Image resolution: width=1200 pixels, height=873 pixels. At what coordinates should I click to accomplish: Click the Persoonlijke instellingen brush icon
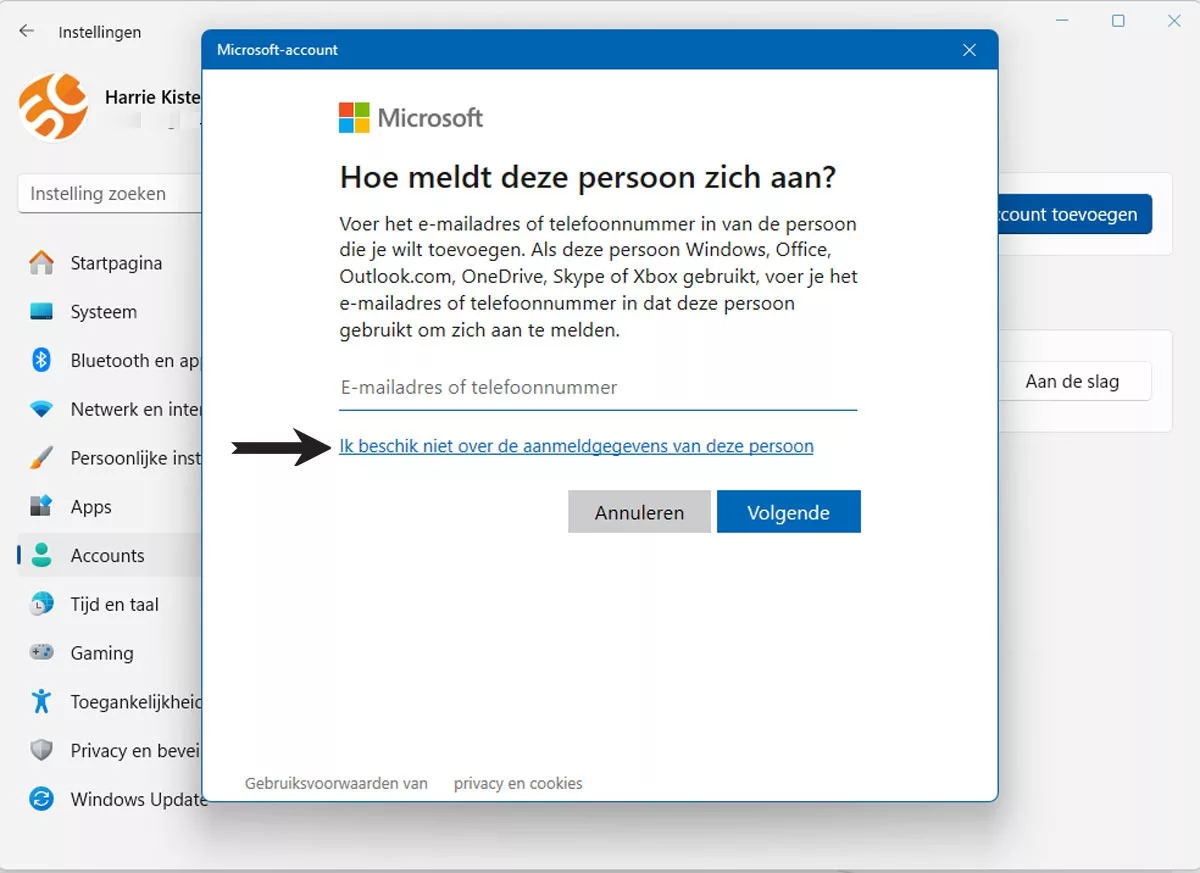point(41,458)
